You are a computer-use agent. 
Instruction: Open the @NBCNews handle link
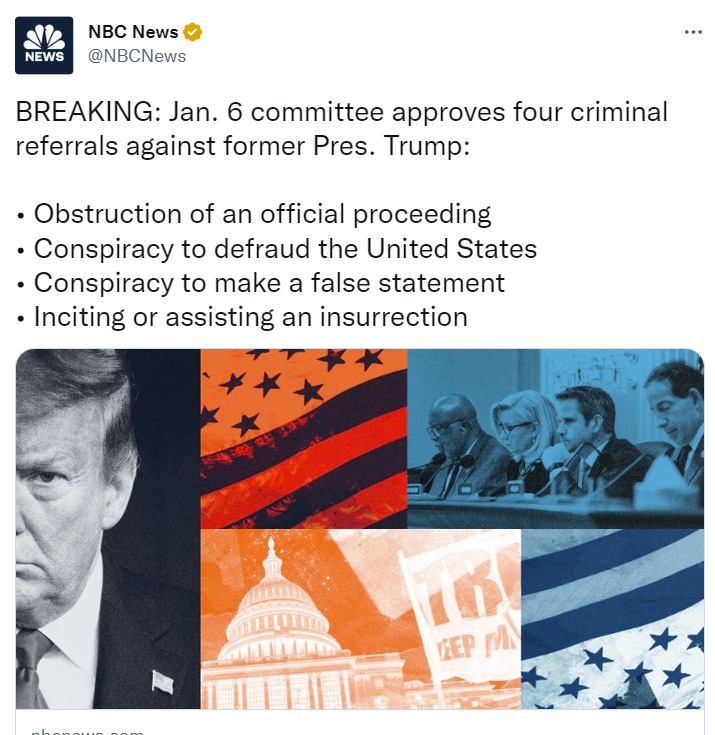pyautogui.click(x=137, y=56)
